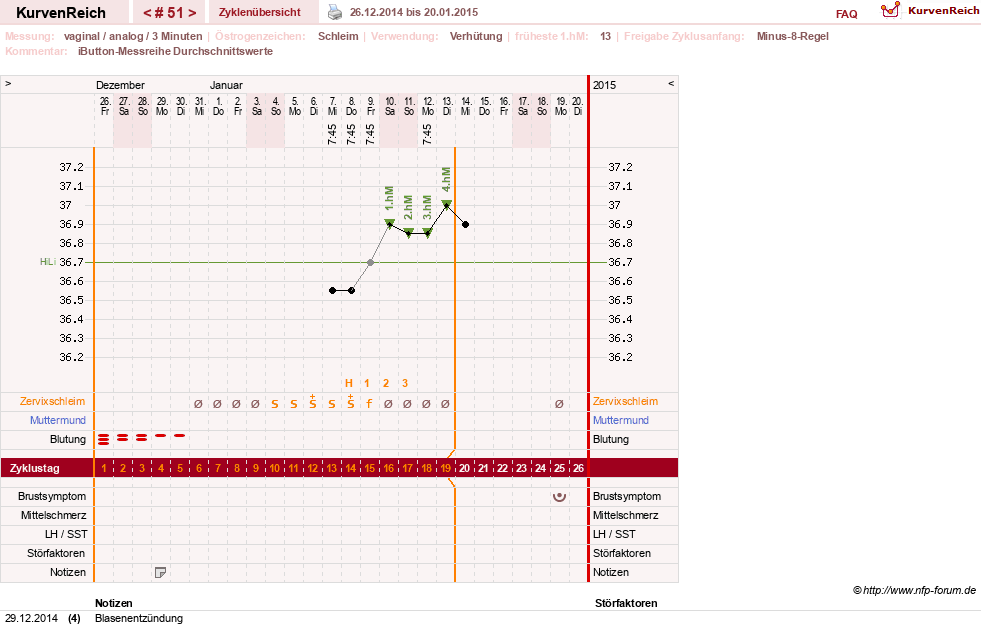Click the 3.hM green triangle marker

(427, 233)
